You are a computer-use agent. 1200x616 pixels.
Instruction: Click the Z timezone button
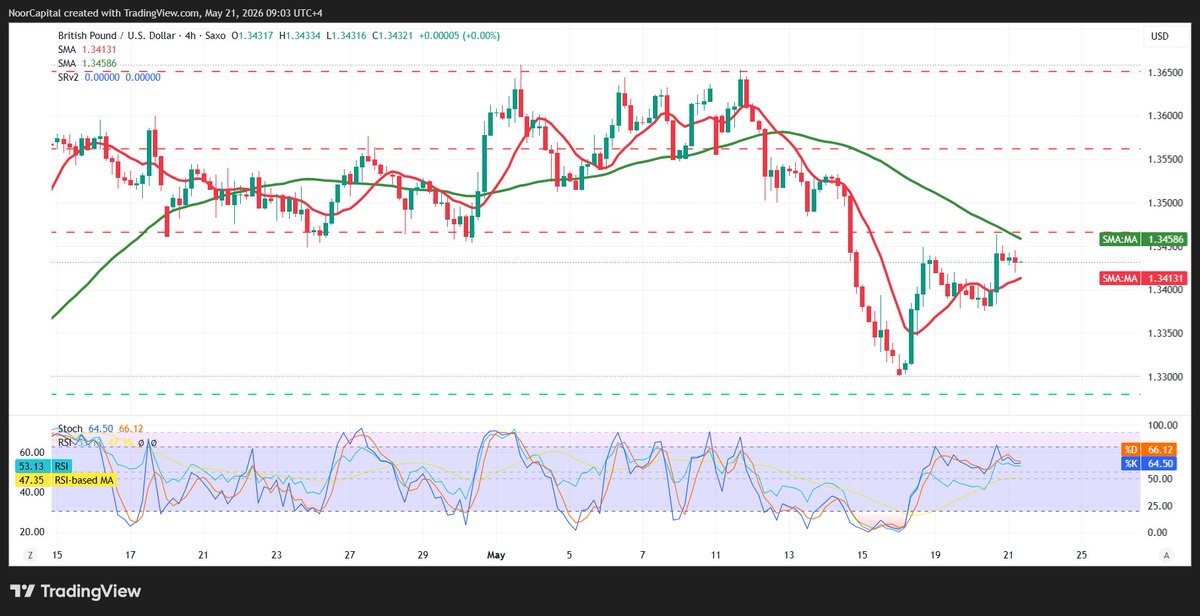point(31,554)
